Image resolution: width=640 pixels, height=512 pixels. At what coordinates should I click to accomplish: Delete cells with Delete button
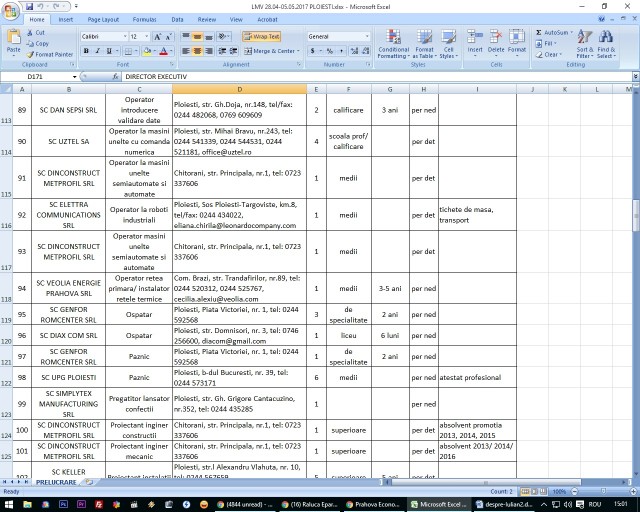tap(496, 44)
